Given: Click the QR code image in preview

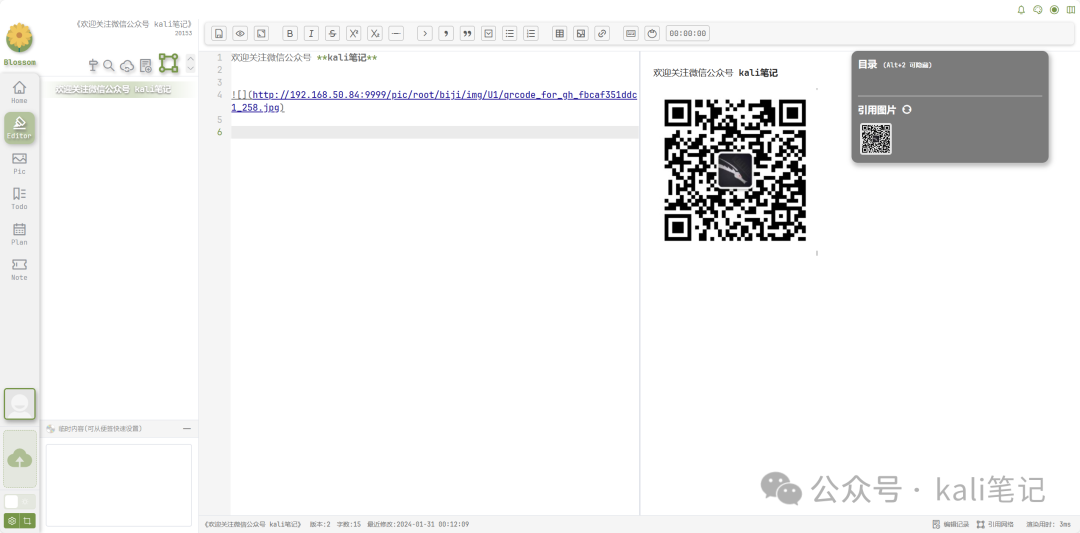Looking at the screenshot, I should point(735,170).
